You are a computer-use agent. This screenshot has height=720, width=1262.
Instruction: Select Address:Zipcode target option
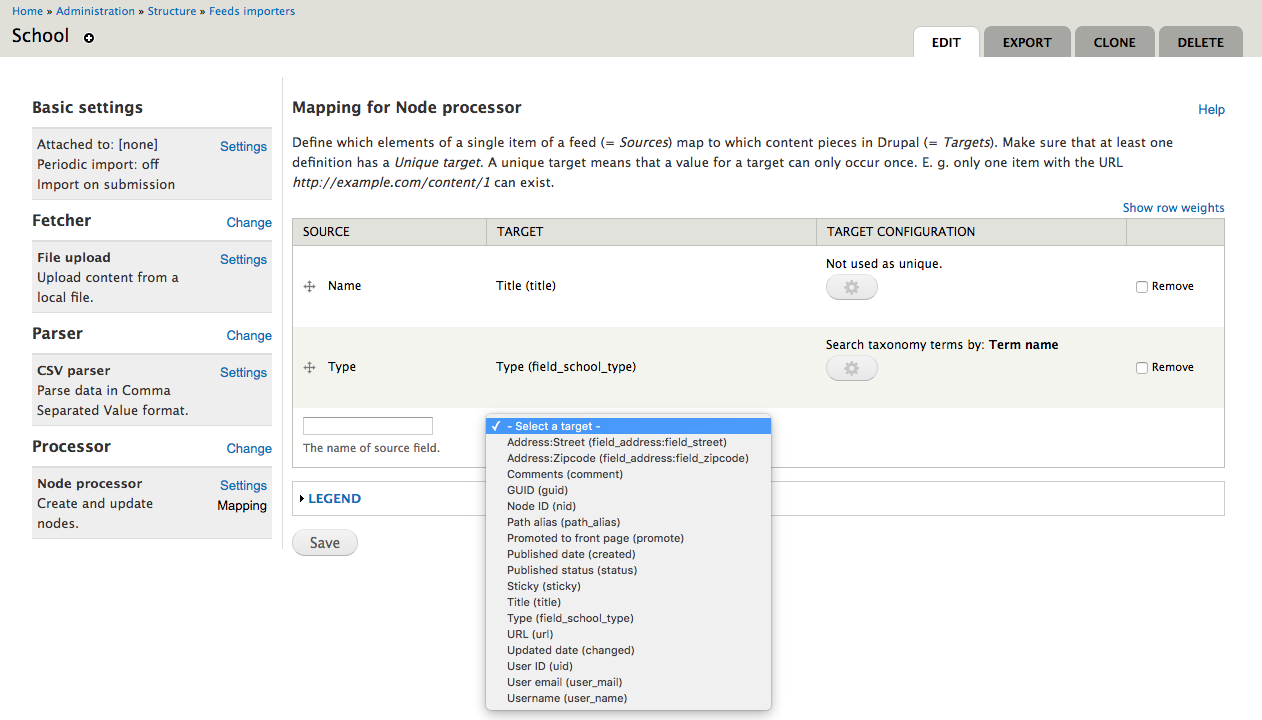pos(628,458)
